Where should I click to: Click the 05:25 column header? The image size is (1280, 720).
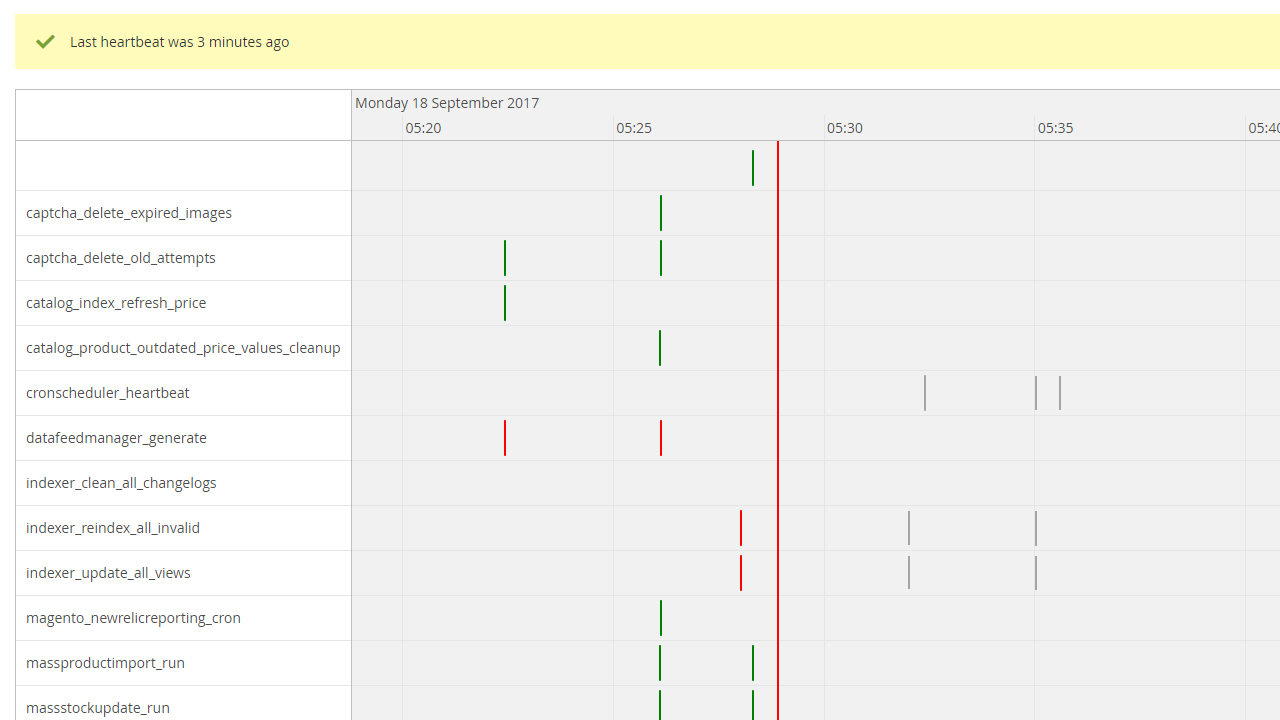click(634, 127)
